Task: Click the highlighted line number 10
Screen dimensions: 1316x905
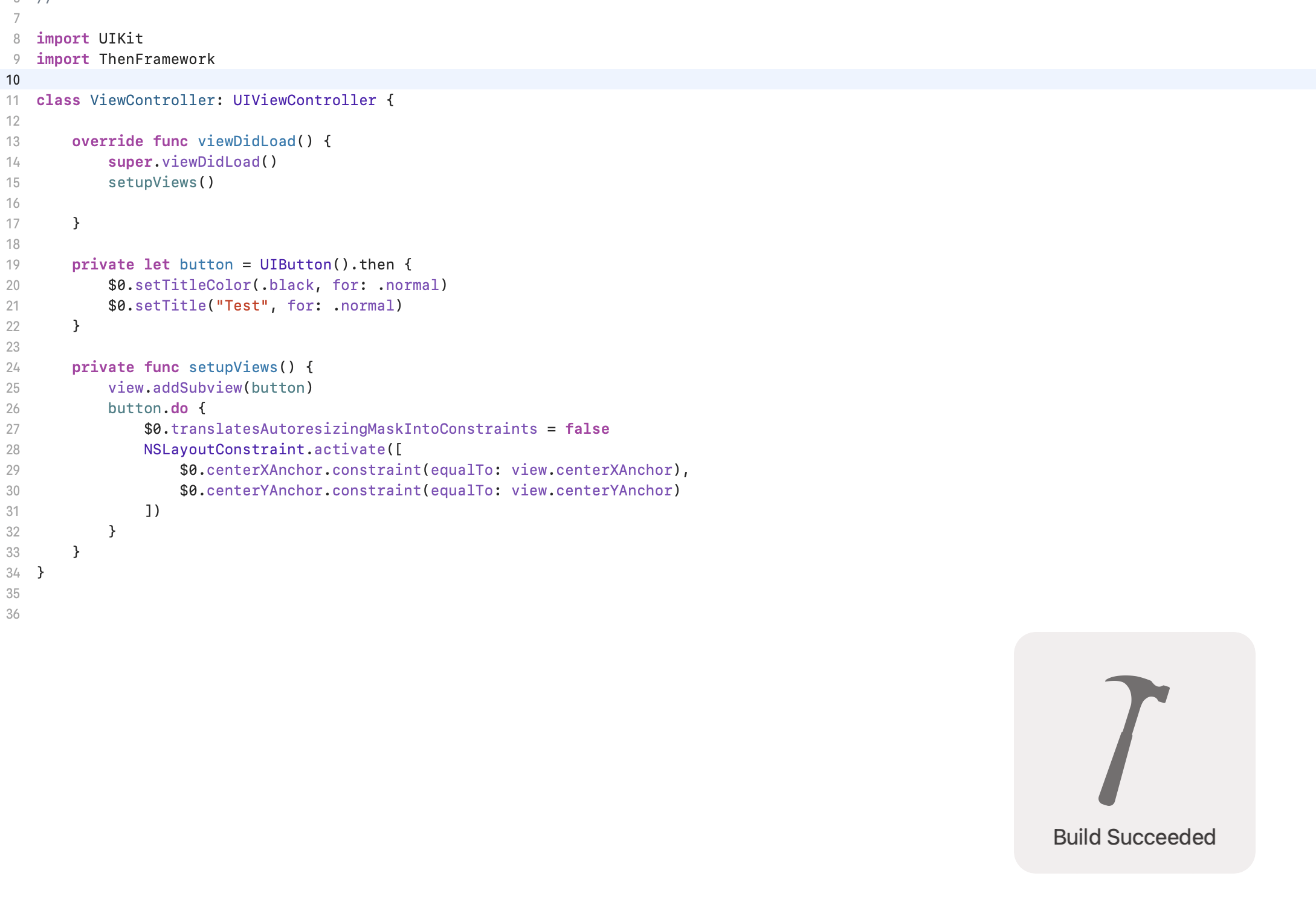Action: pyautogui.click(x=13, y=80)
